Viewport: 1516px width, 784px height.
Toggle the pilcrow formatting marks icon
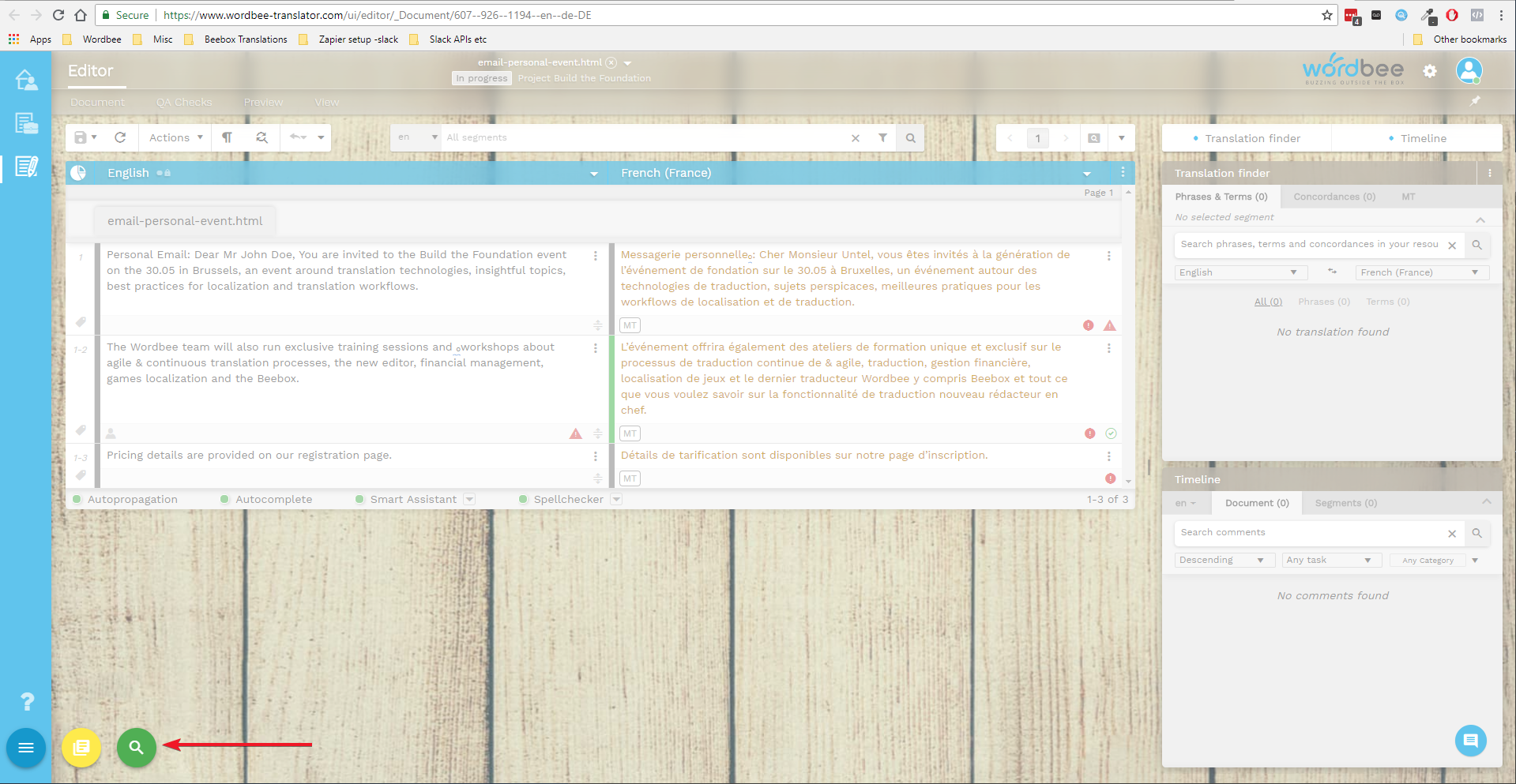pos(228,137)
